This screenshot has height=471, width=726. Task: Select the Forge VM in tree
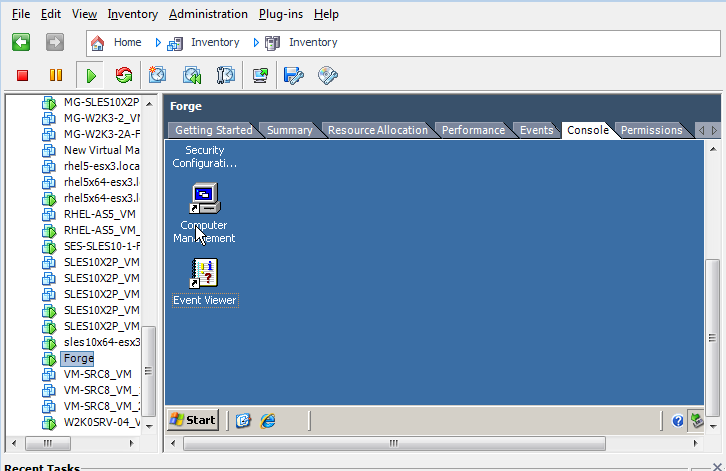(x=78, y=358)
